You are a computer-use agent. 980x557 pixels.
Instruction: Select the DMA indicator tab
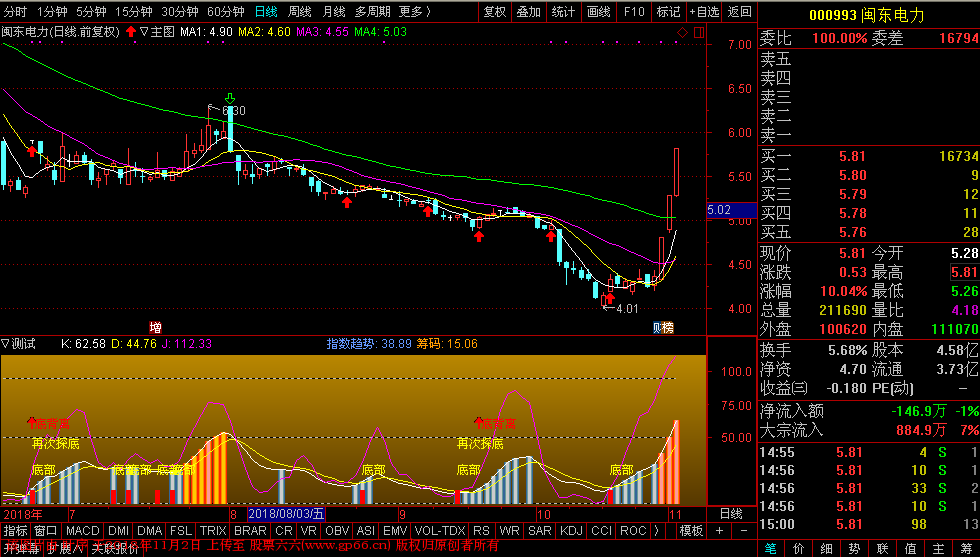(x=149, y=531)
